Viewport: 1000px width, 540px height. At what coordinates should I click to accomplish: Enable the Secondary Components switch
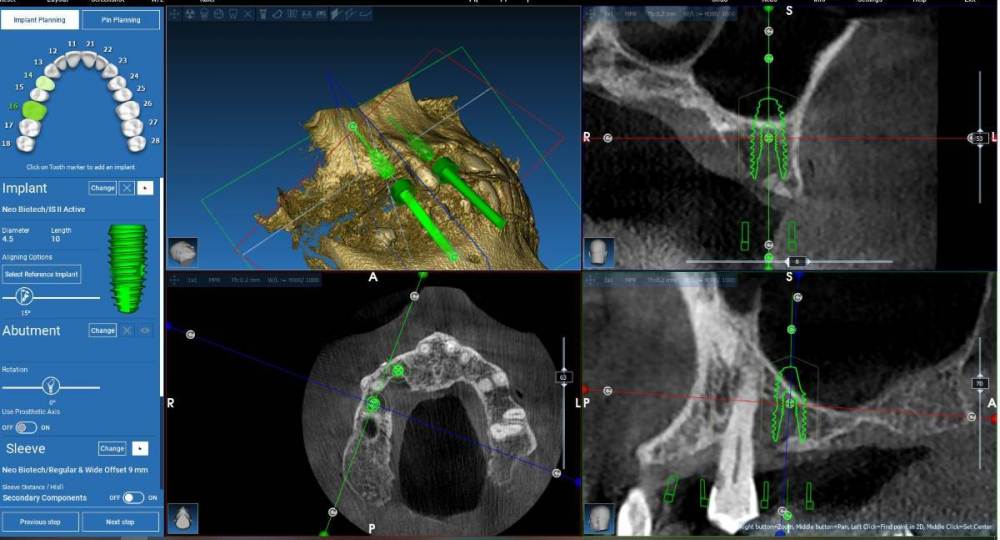[133, 497]
